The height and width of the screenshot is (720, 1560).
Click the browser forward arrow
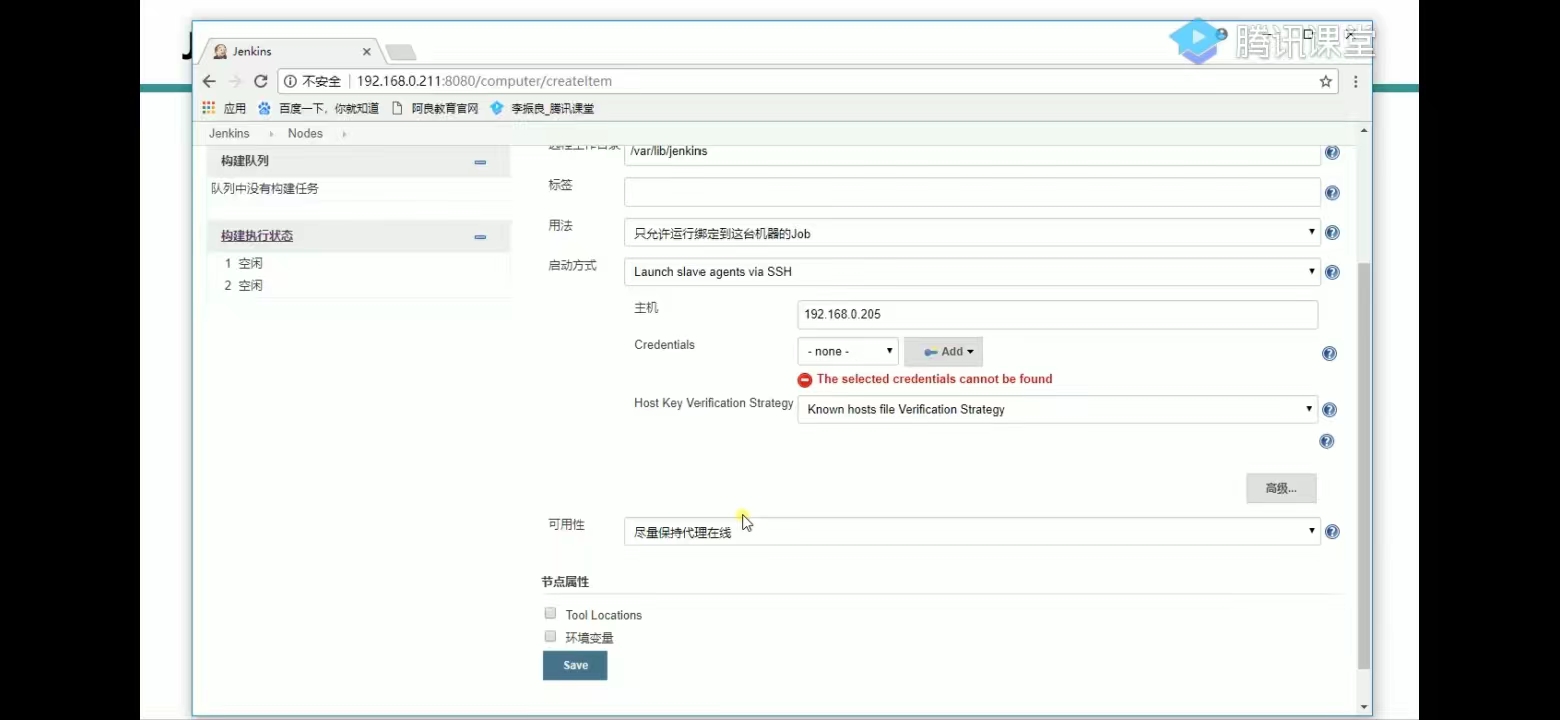click(235, 81)
